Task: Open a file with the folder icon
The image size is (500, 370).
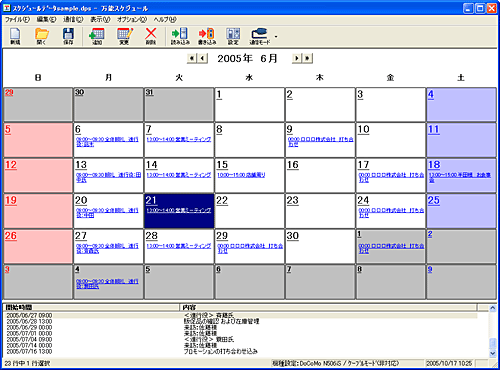Action: (x=42, y=36)
